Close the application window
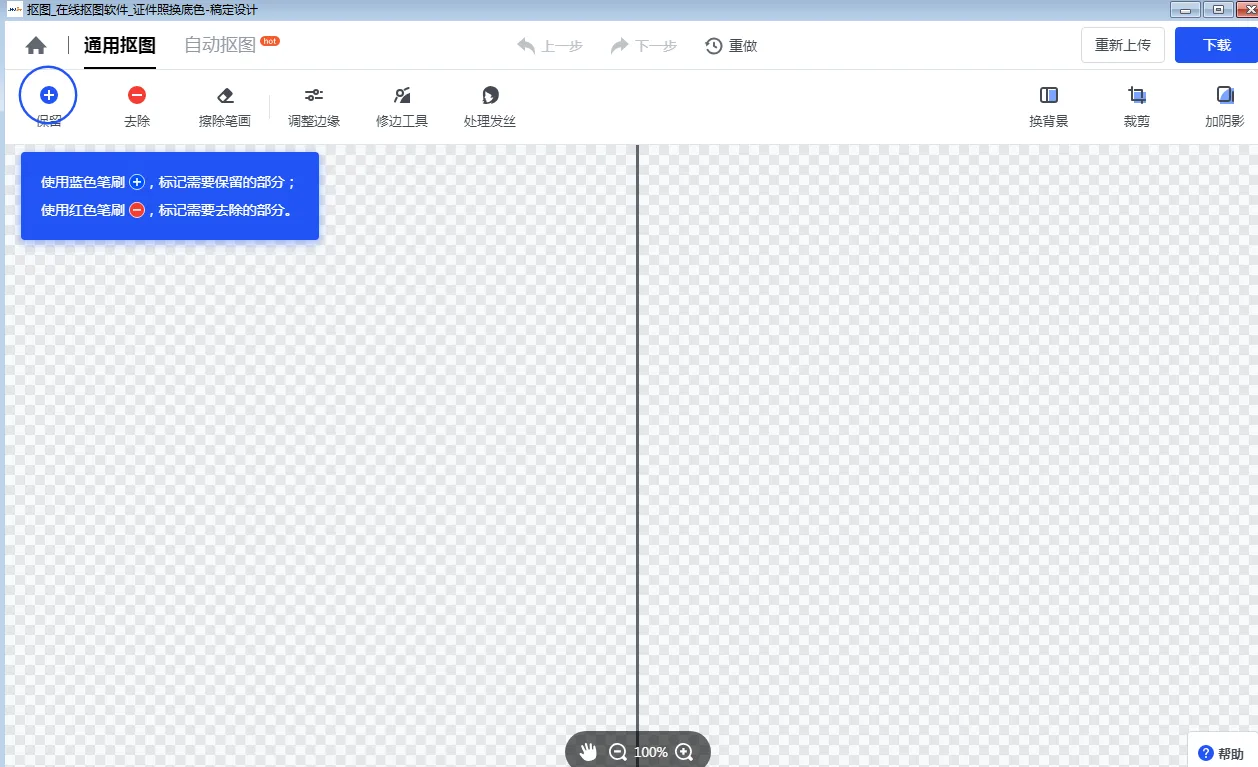 1246,9
